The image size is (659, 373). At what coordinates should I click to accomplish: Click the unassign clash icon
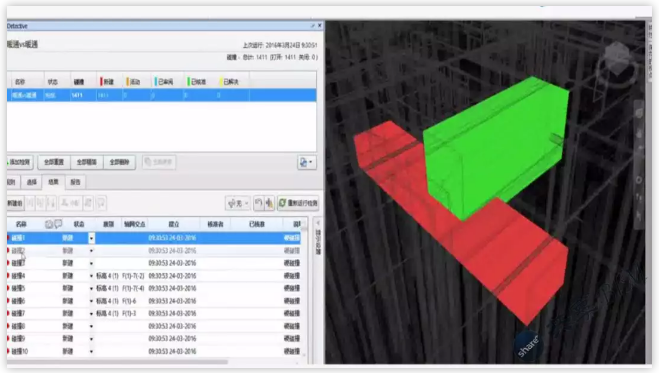(x=89, y=203)
